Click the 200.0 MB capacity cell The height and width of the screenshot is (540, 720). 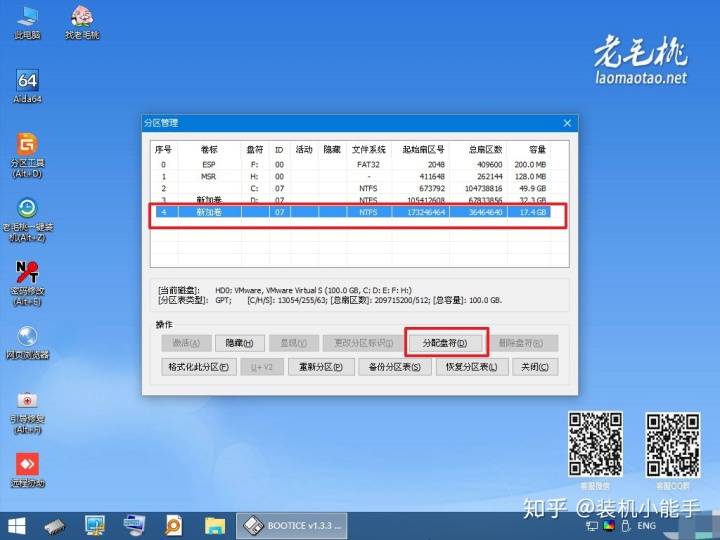point(530,164)
